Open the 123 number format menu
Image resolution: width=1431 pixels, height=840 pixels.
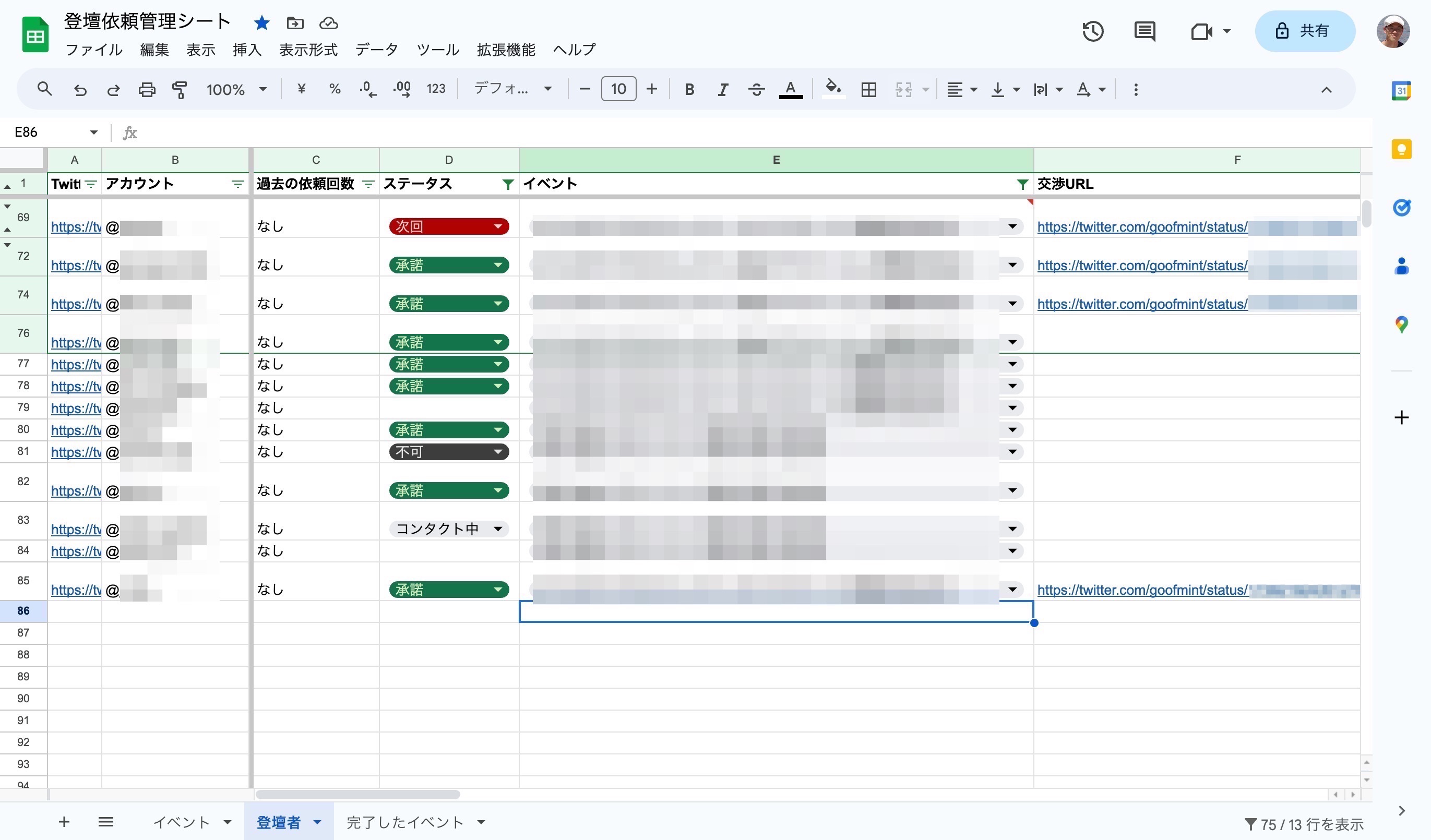[x=436, y=89]
